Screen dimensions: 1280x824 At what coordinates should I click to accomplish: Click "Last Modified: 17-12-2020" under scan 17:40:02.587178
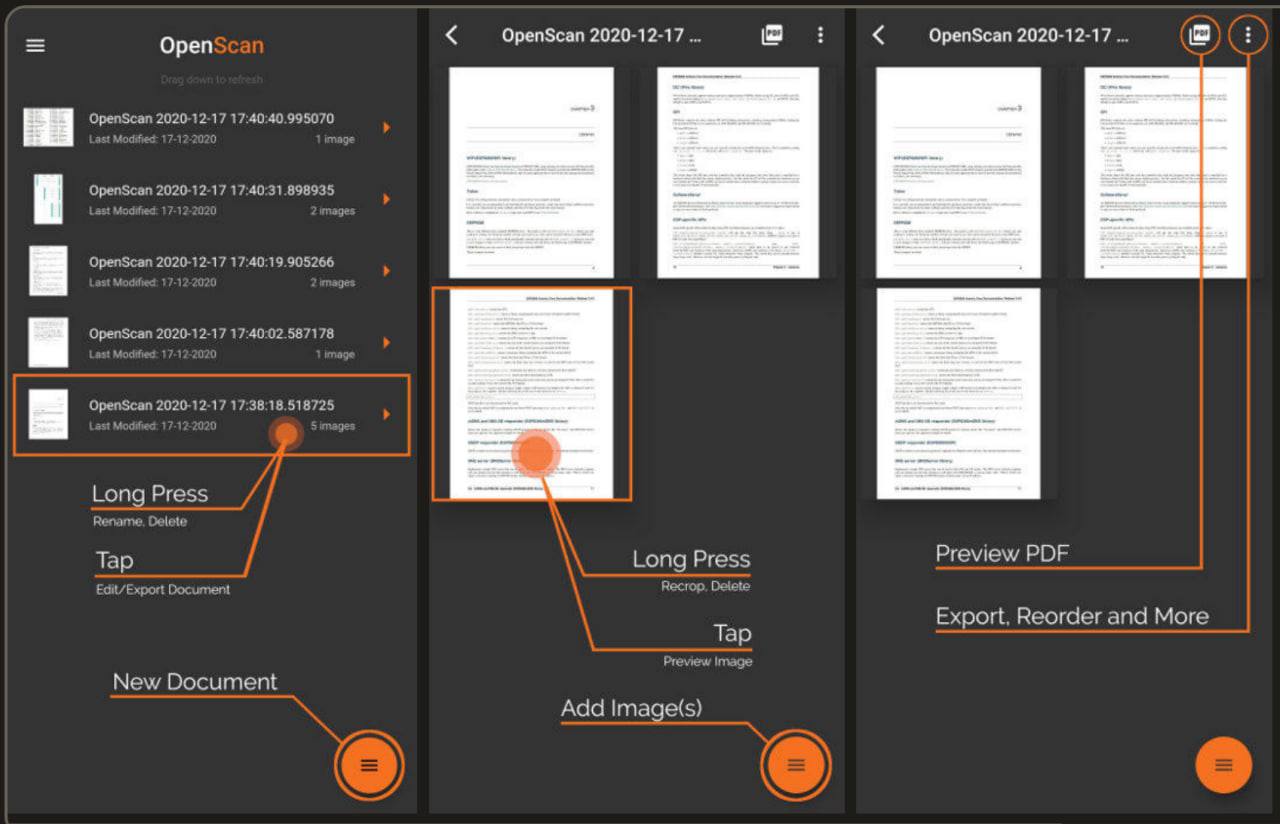pos(152,354)
